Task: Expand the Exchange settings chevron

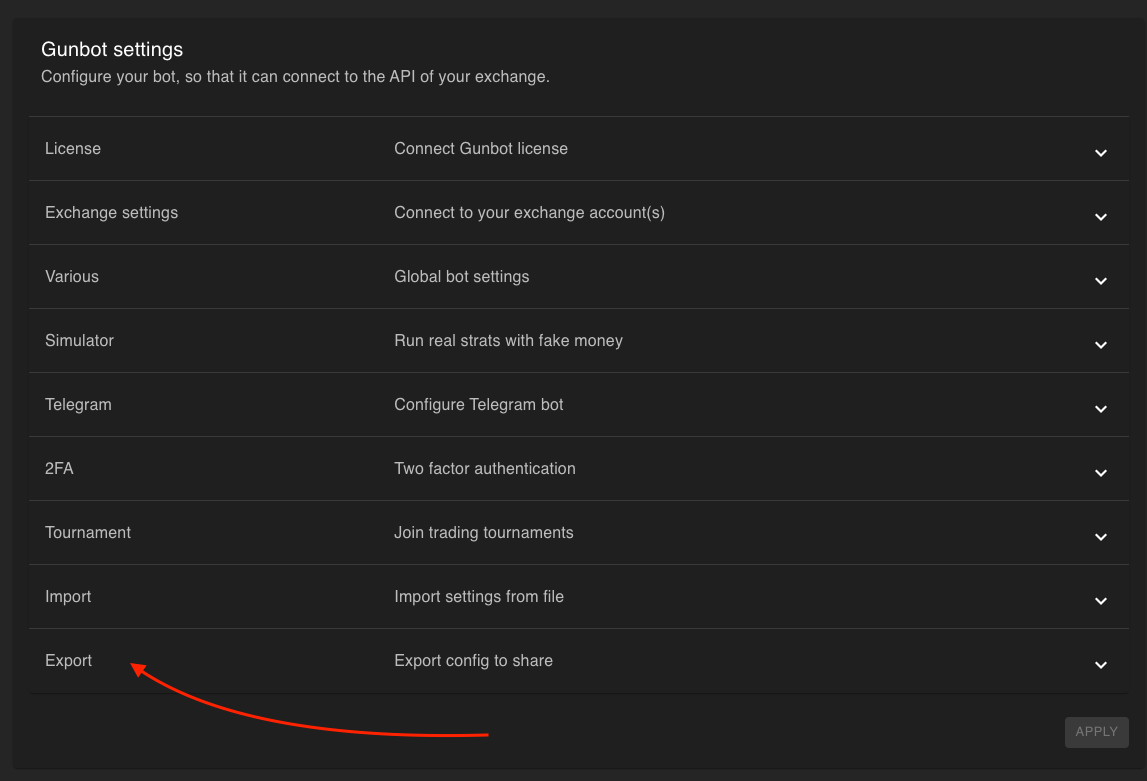Action: pyautogui.click(x=1100, y=217)
